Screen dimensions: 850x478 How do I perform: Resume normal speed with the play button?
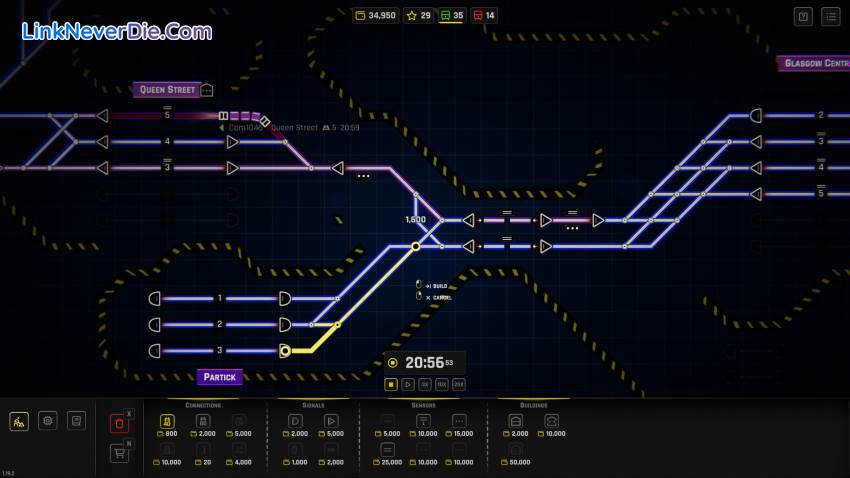pos(408,384)
